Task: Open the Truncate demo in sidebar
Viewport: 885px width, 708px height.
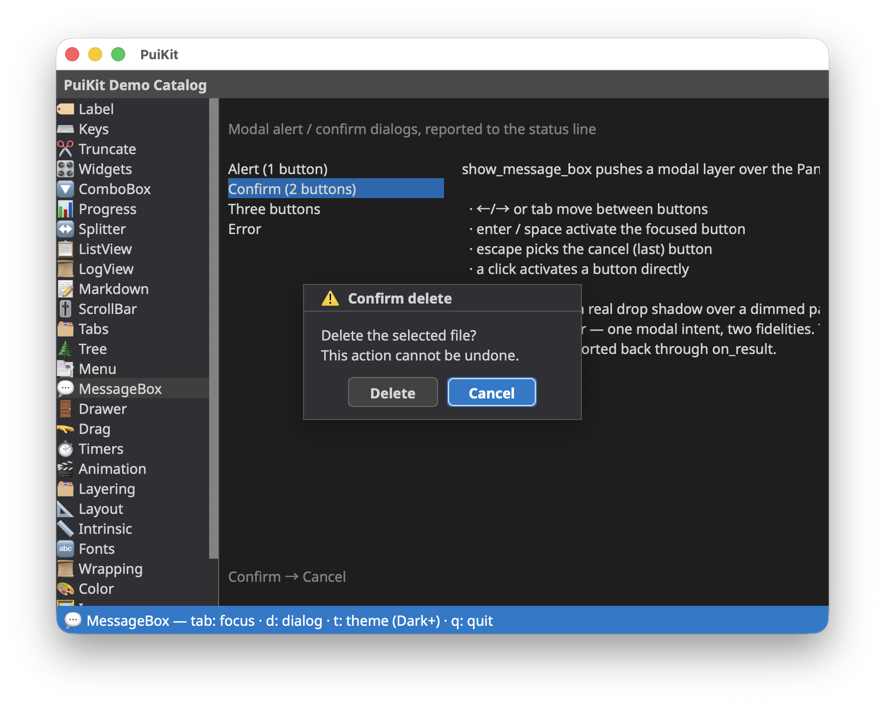Action: click(x=133, y=149)
